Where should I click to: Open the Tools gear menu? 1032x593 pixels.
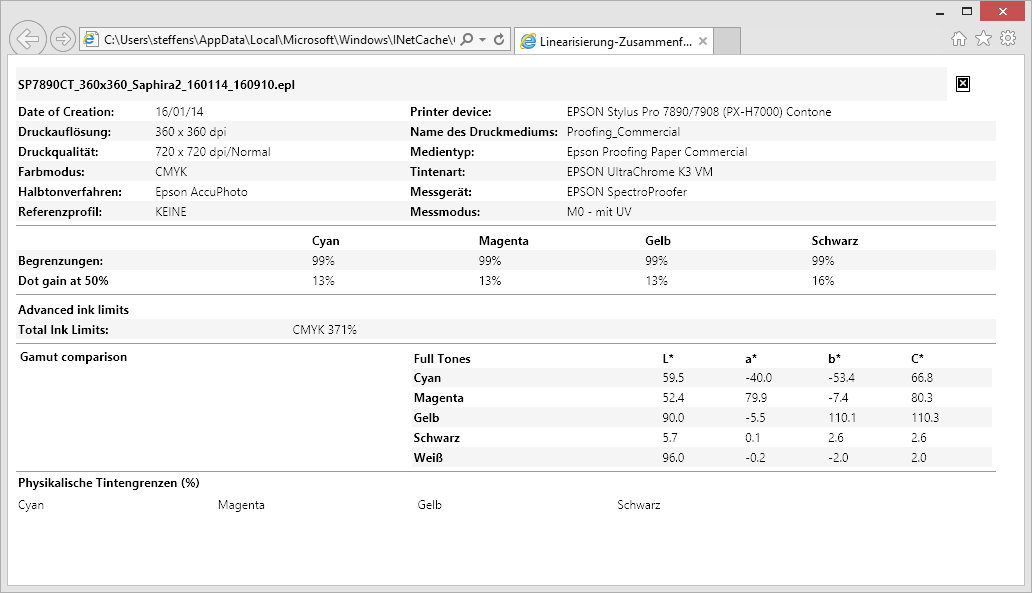point(1008,39)
